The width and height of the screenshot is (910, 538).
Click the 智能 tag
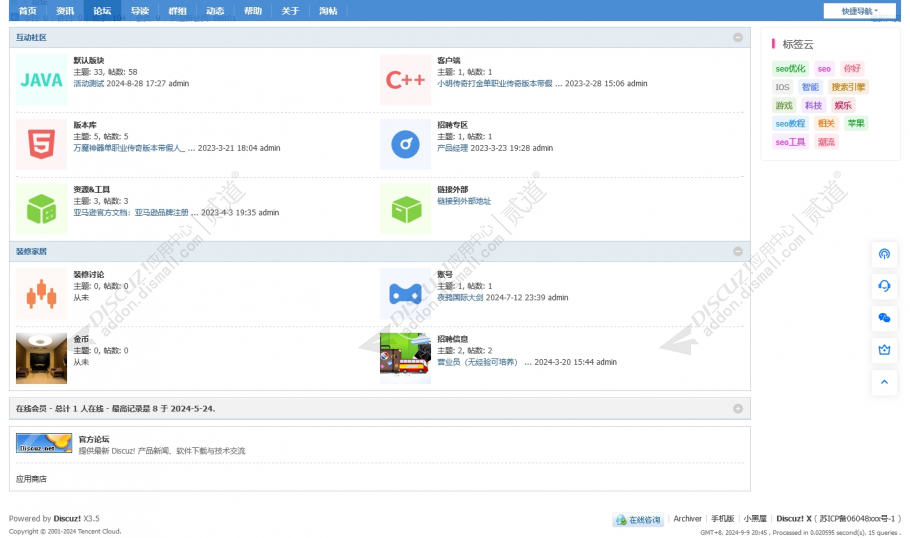(810, 87)
